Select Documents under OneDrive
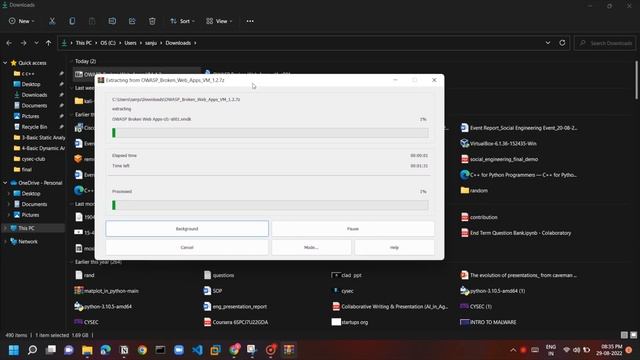Viewport: 640px width, 360px height. point(34,204)
